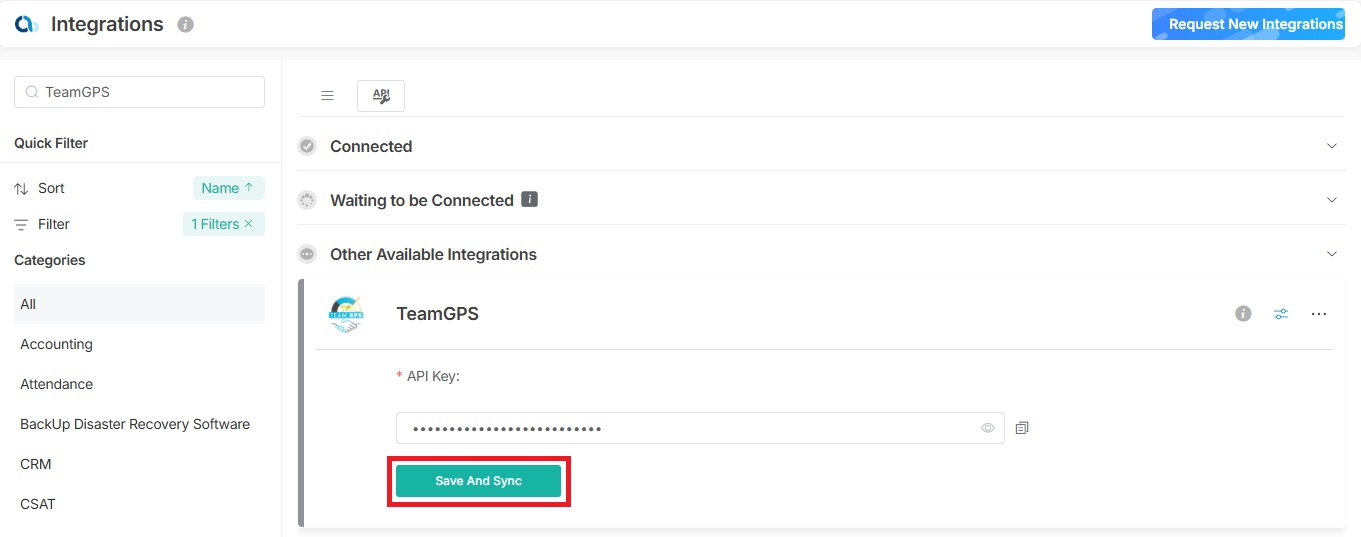The height and width of the screenshot is (537, 1361).
Task: Click the TeamGPS logo thumbnail
Action: (x=346, y=314)
